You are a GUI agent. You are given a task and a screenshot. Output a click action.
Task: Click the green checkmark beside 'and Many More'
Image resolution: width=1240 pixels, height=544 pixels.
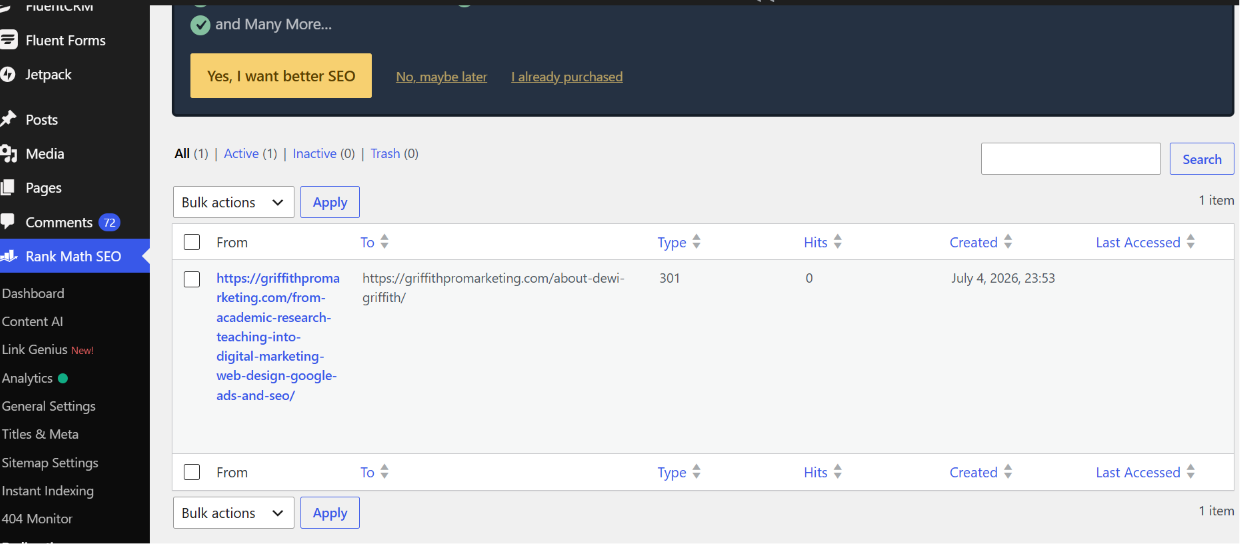click(200, 24)
